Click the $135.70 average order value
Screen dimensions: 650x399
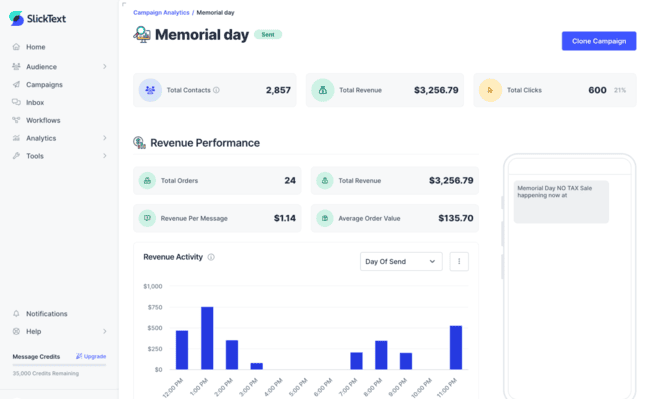456,218
